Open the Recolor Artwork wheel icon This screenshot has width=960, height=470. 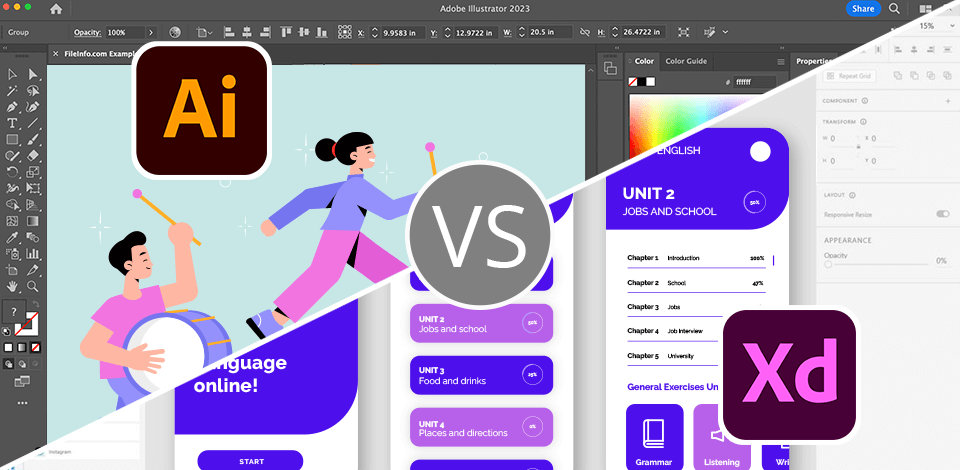point(175,32)
